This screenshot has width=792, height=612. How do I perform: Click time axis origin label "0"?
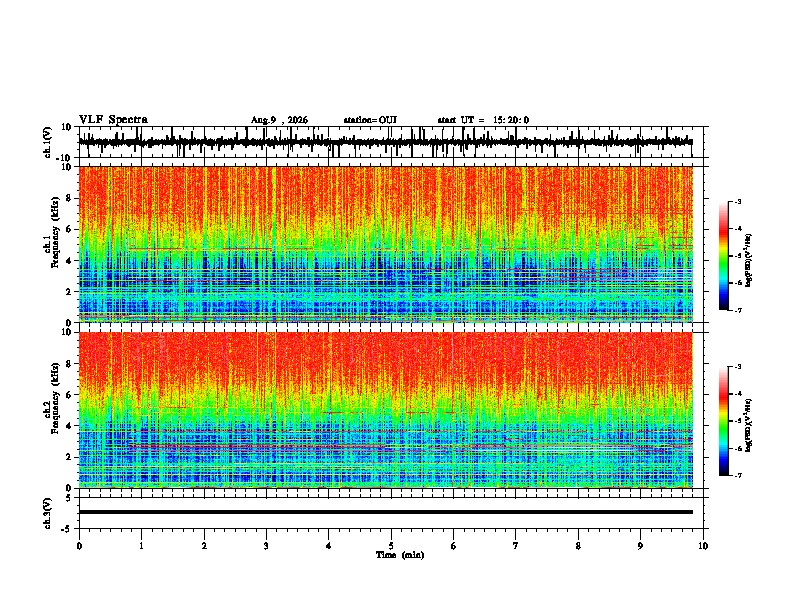(x=79, y=546)
